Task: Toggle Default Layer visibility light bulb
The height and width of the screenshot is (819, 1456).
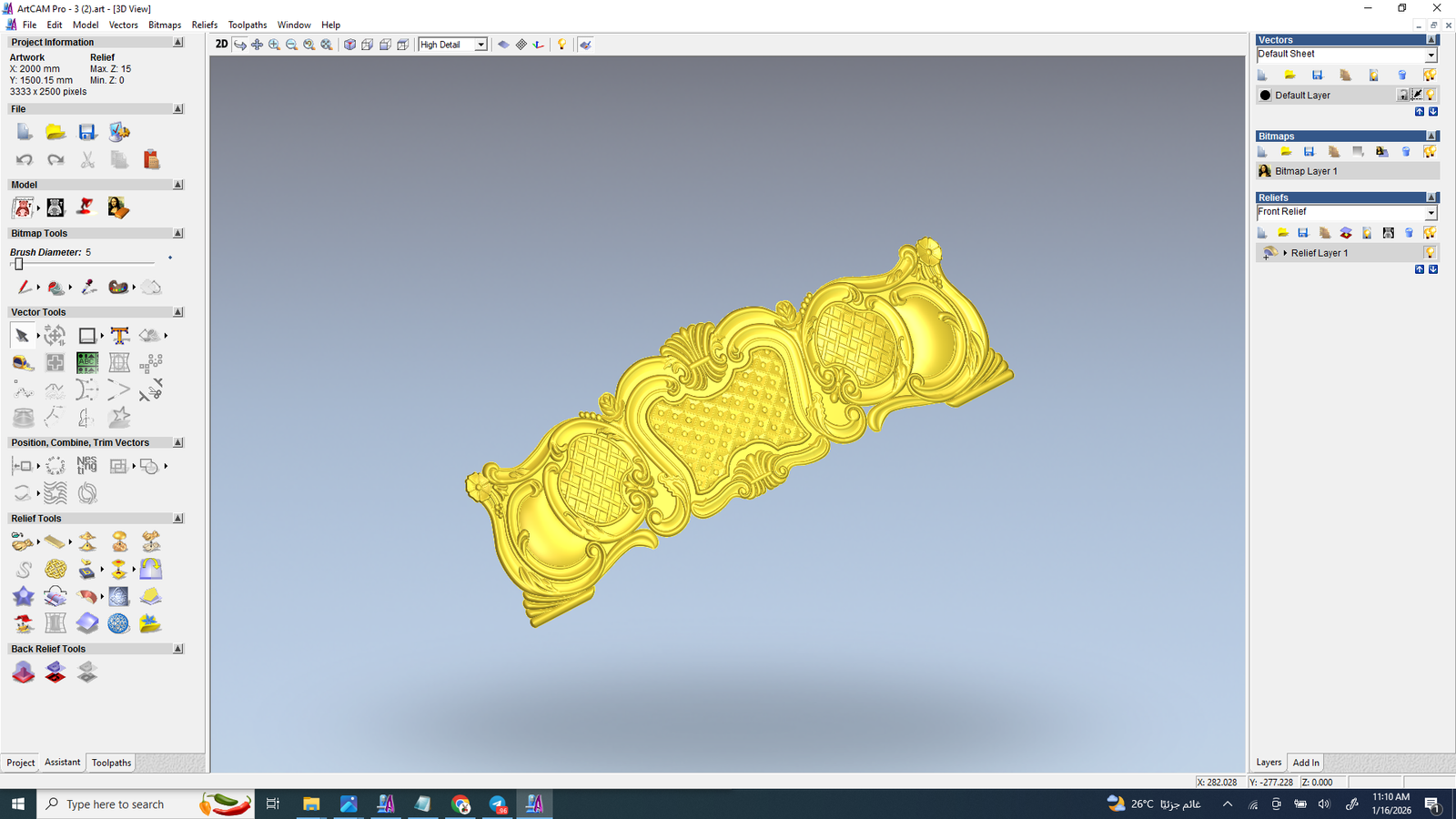Action: tap(1431, 96)
